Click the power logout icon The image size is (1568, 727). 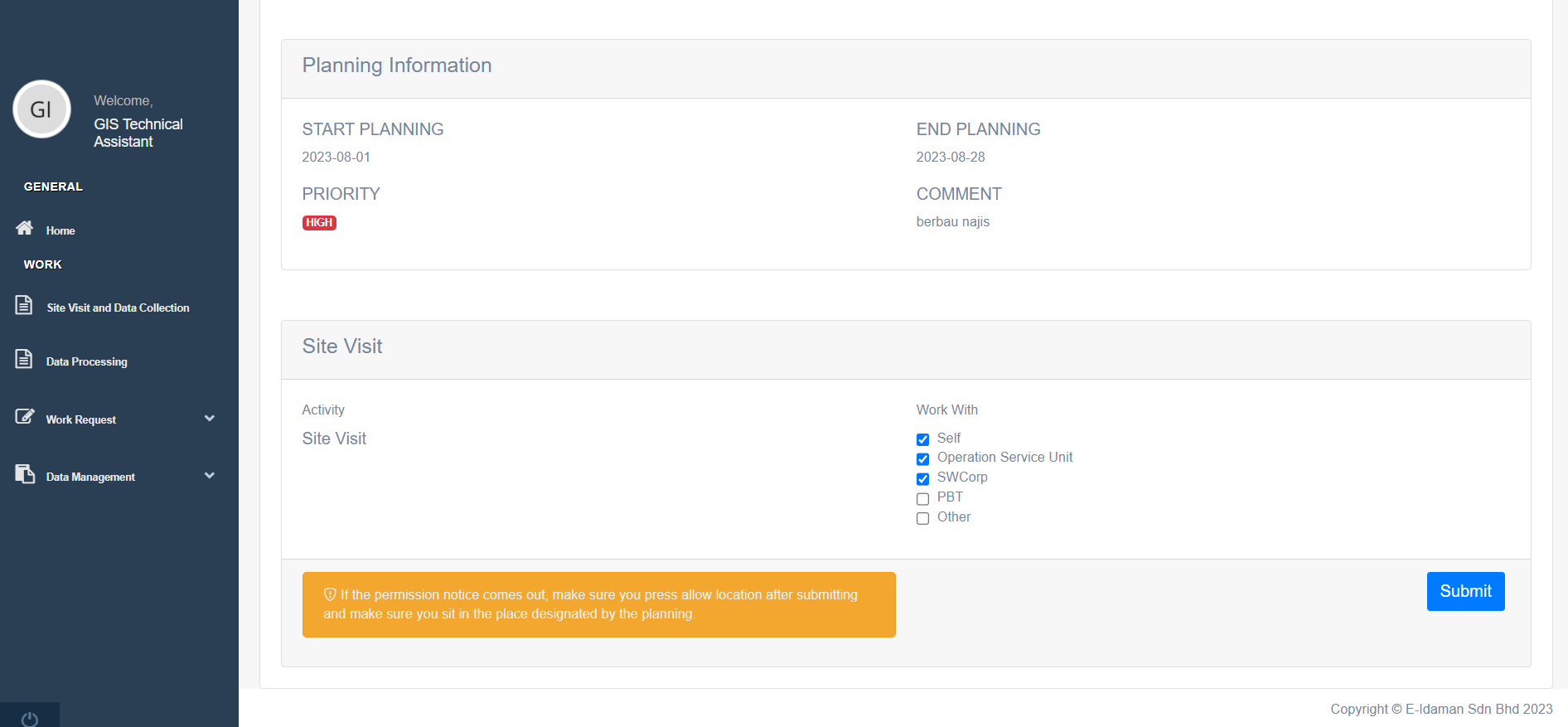point(30,719)
